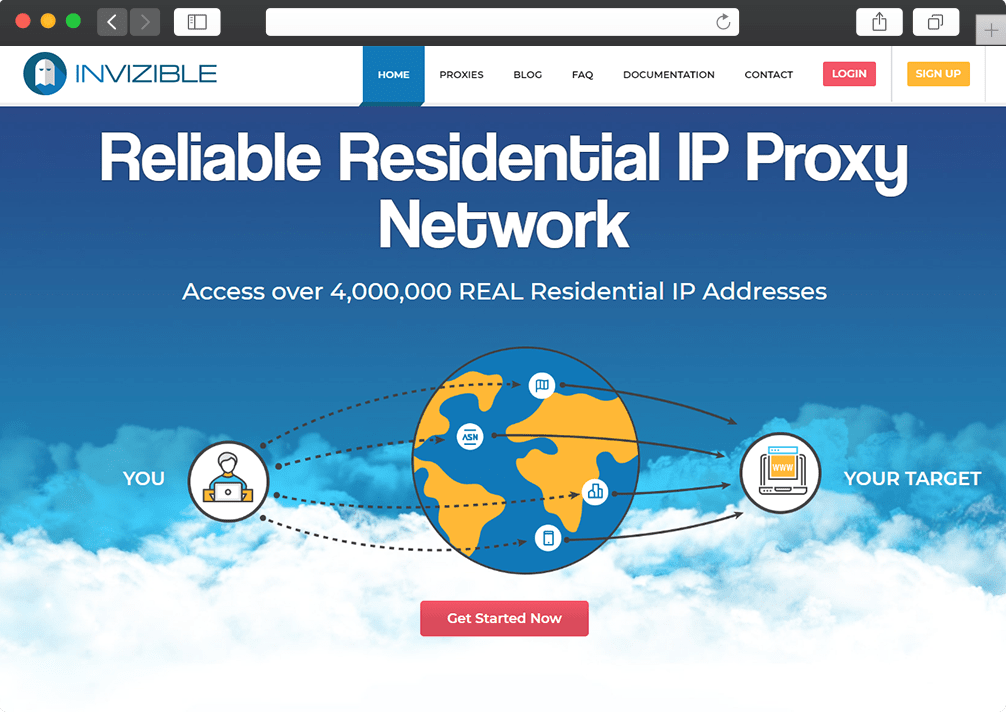Viewport: 1007px width, 712px height.
Task: Open the share sheet icon
Action: (x=879, y=22)
